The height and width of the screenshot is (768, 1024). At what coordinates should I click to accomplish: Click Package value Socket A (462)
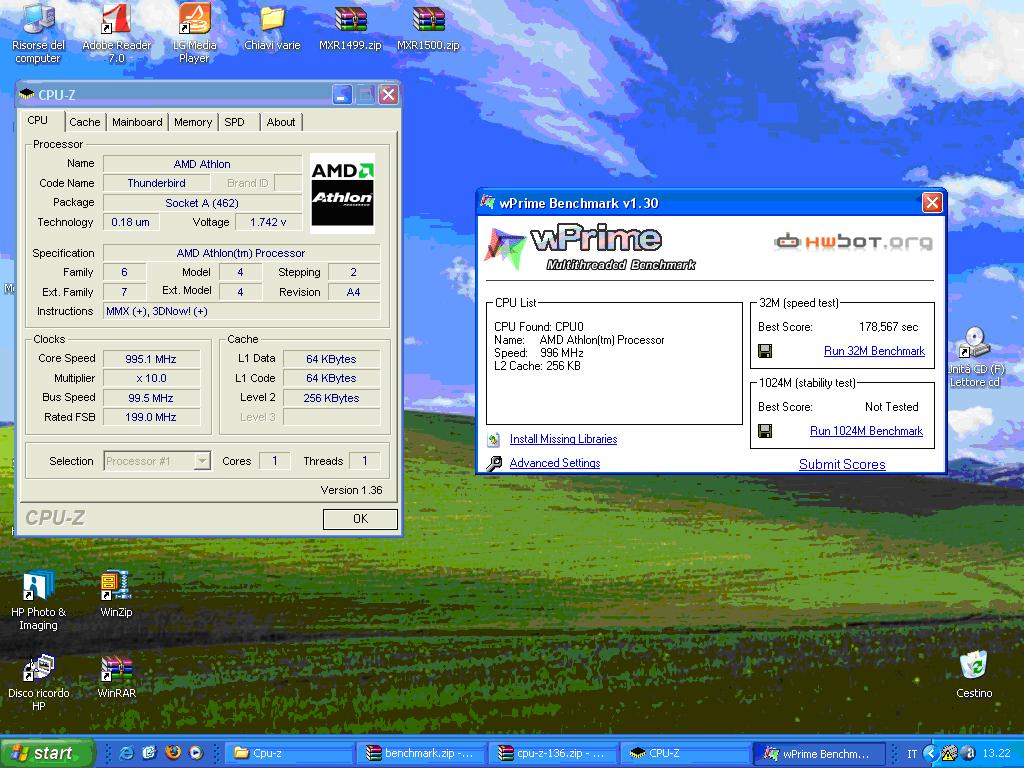point(202,203)
